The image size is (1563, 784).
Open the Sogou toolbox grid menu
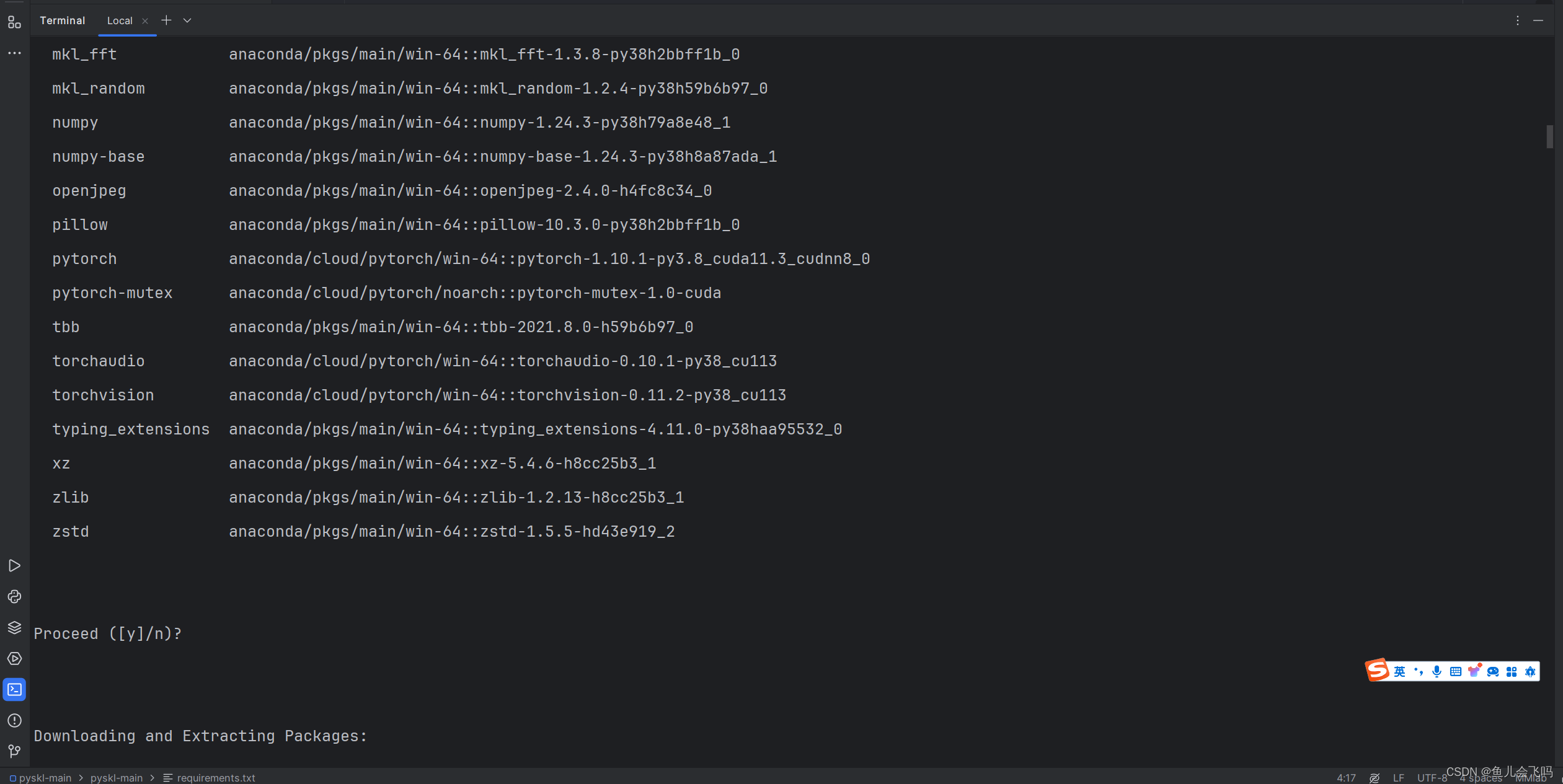1511,671
